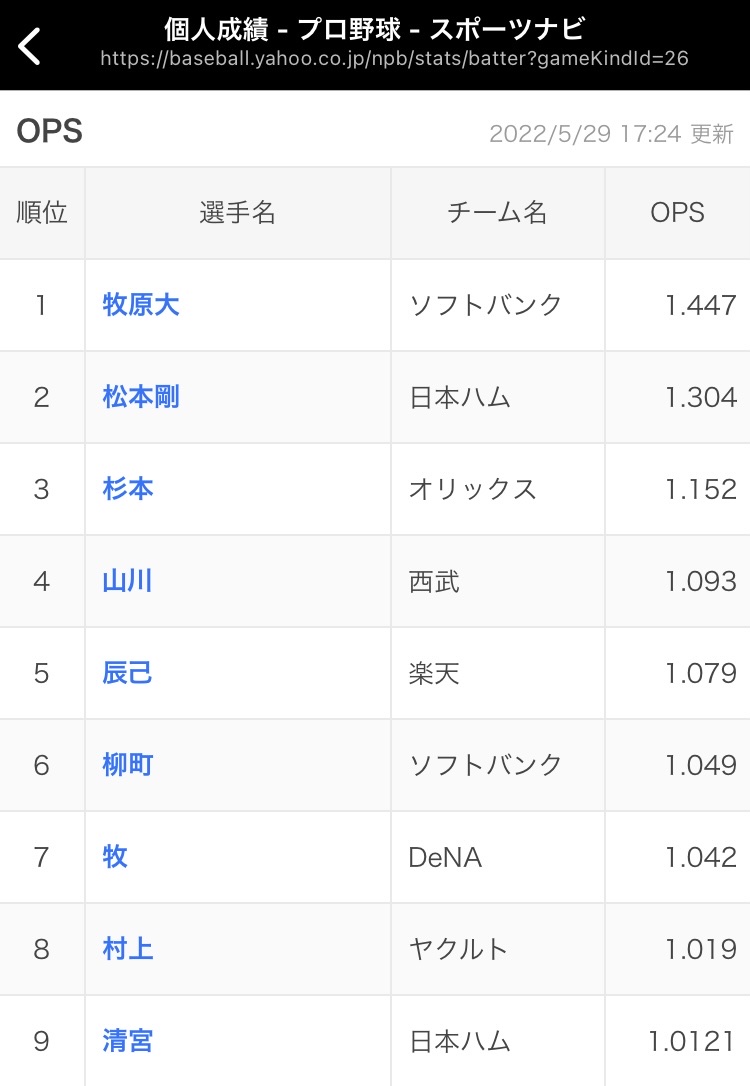Open player link 辰己
The image size is (750, 1086).
click(127, 673)
